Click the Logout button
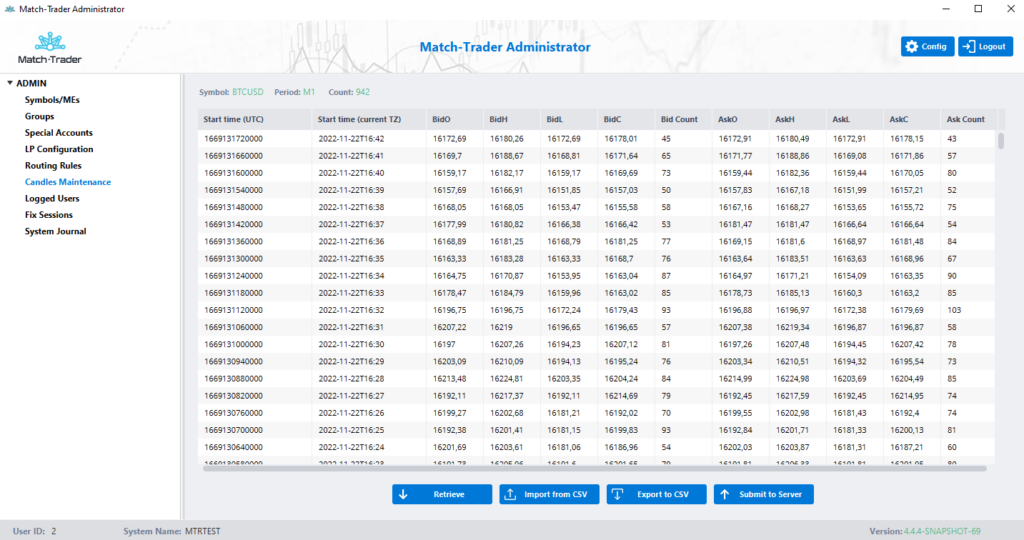Image resolution: width=1024 pixels, height=540 pixels. (x=985, y=46)
